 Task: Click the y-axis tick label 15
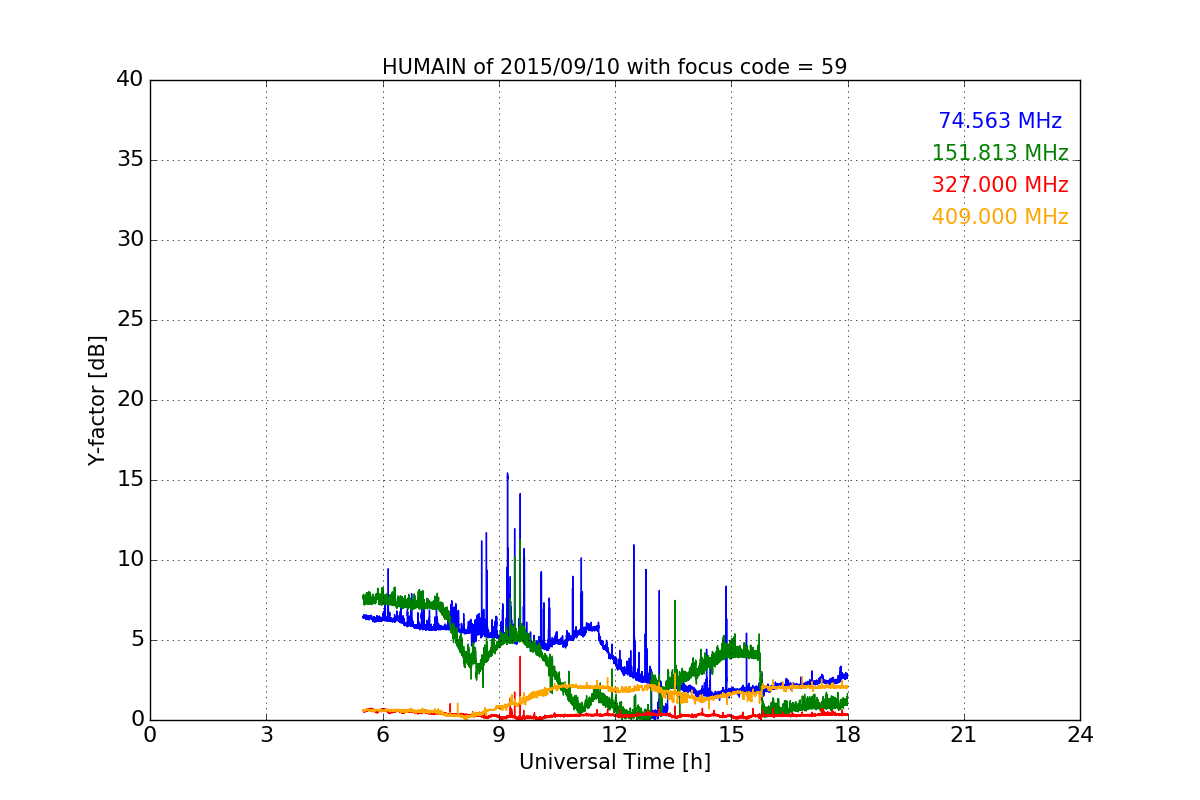pos(130,480)
